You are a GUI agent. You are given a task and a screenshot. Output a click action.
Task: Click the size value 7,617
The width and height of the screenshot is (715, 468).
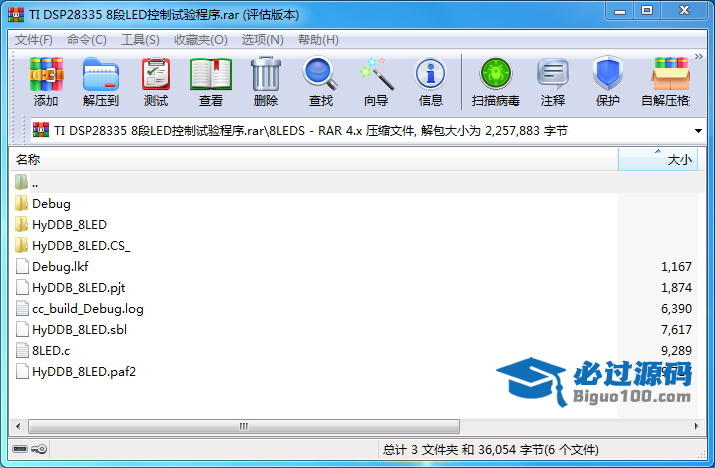(676, 329)
